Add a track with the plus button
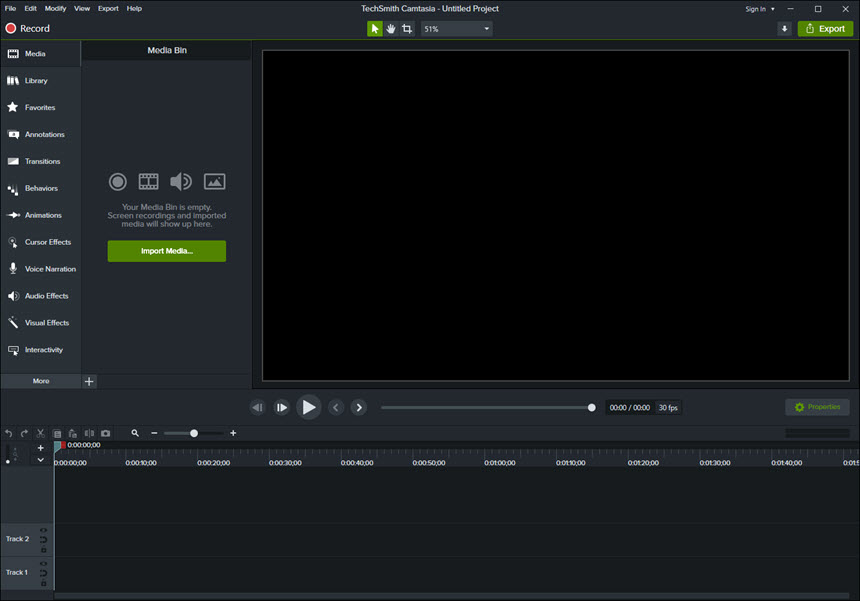Image resolution: width=860 pixels, height=601 pixels. coord(41,448)
